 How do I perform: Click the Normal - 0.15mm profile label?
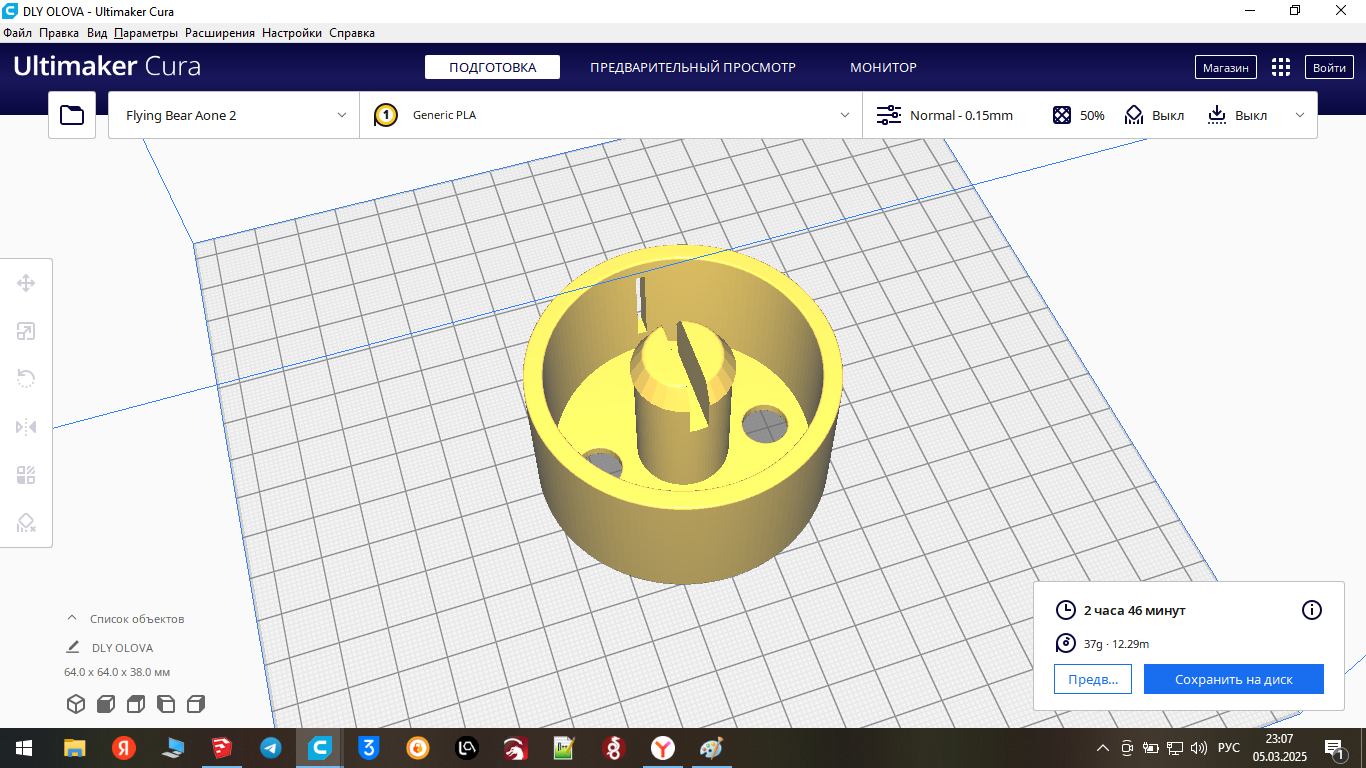click(961, 115)
